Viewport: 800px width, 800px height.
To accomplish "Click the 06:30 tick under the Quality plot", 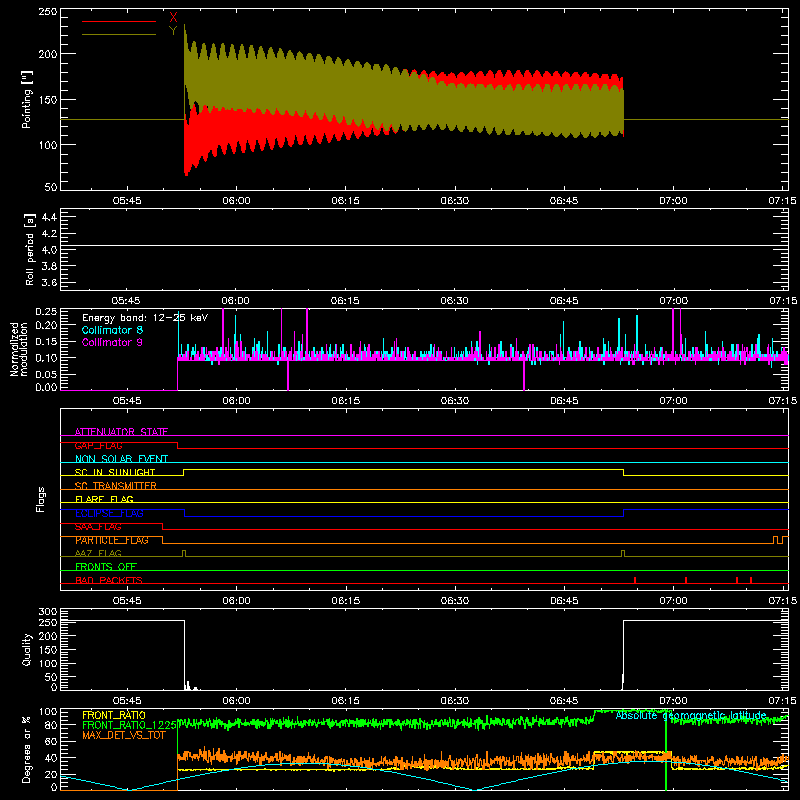I will (455, 701).
